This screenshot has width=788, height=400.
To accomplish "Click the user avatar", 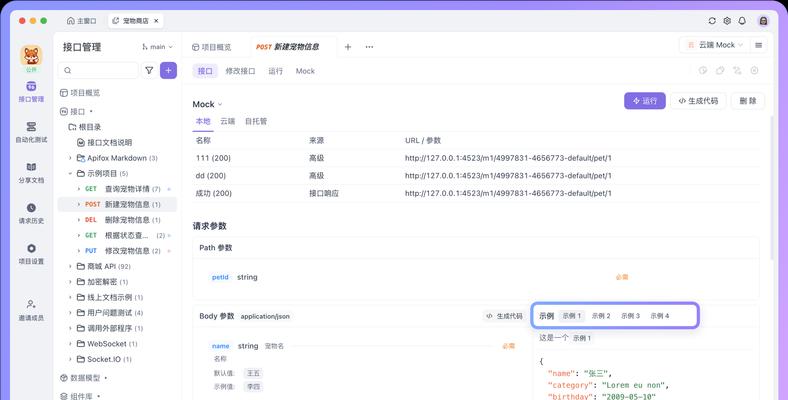I will click(x=763, y=21).
